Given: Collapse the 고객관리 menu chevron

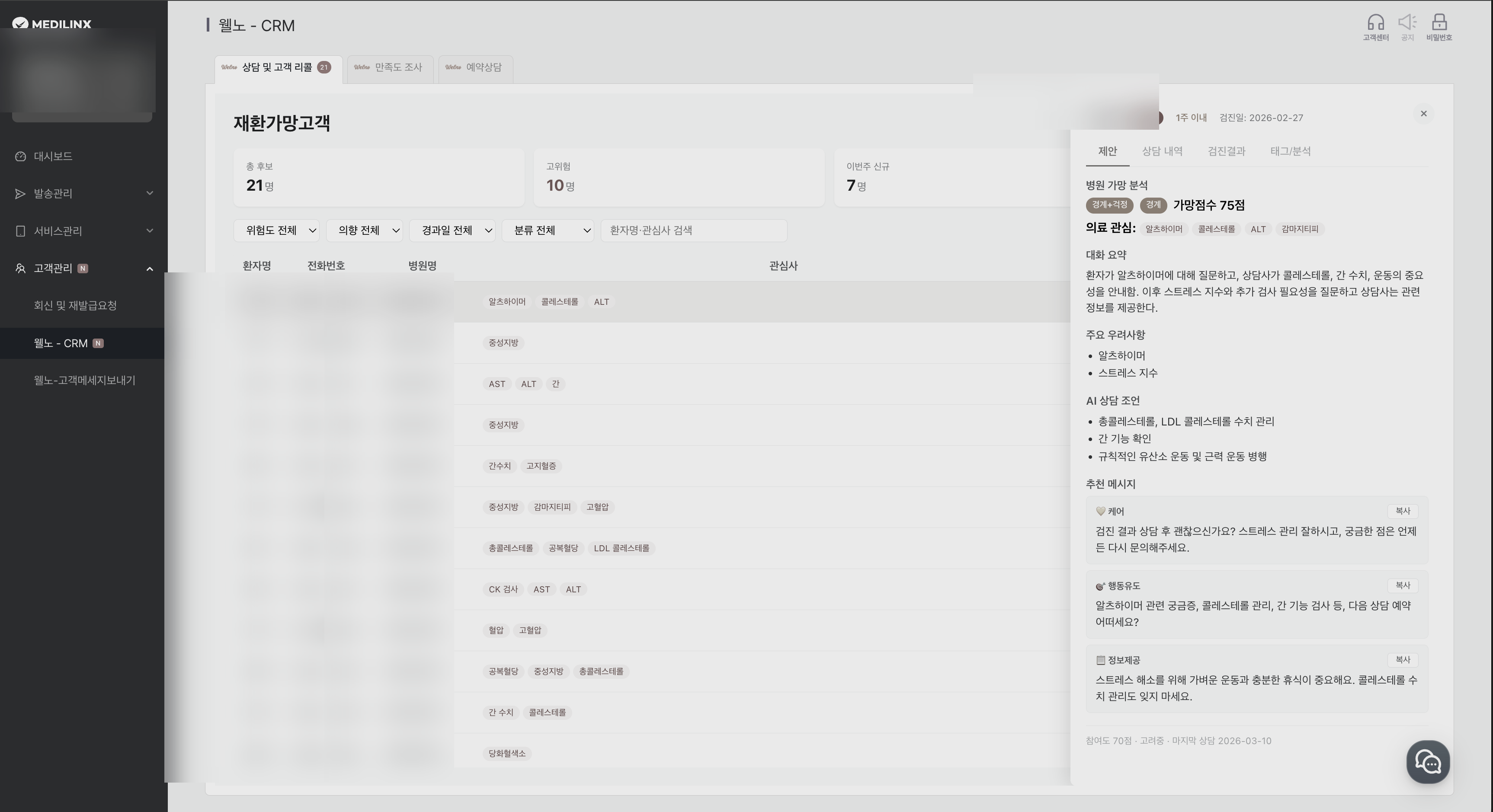Looking at the screenshot, I should point(150,269).
